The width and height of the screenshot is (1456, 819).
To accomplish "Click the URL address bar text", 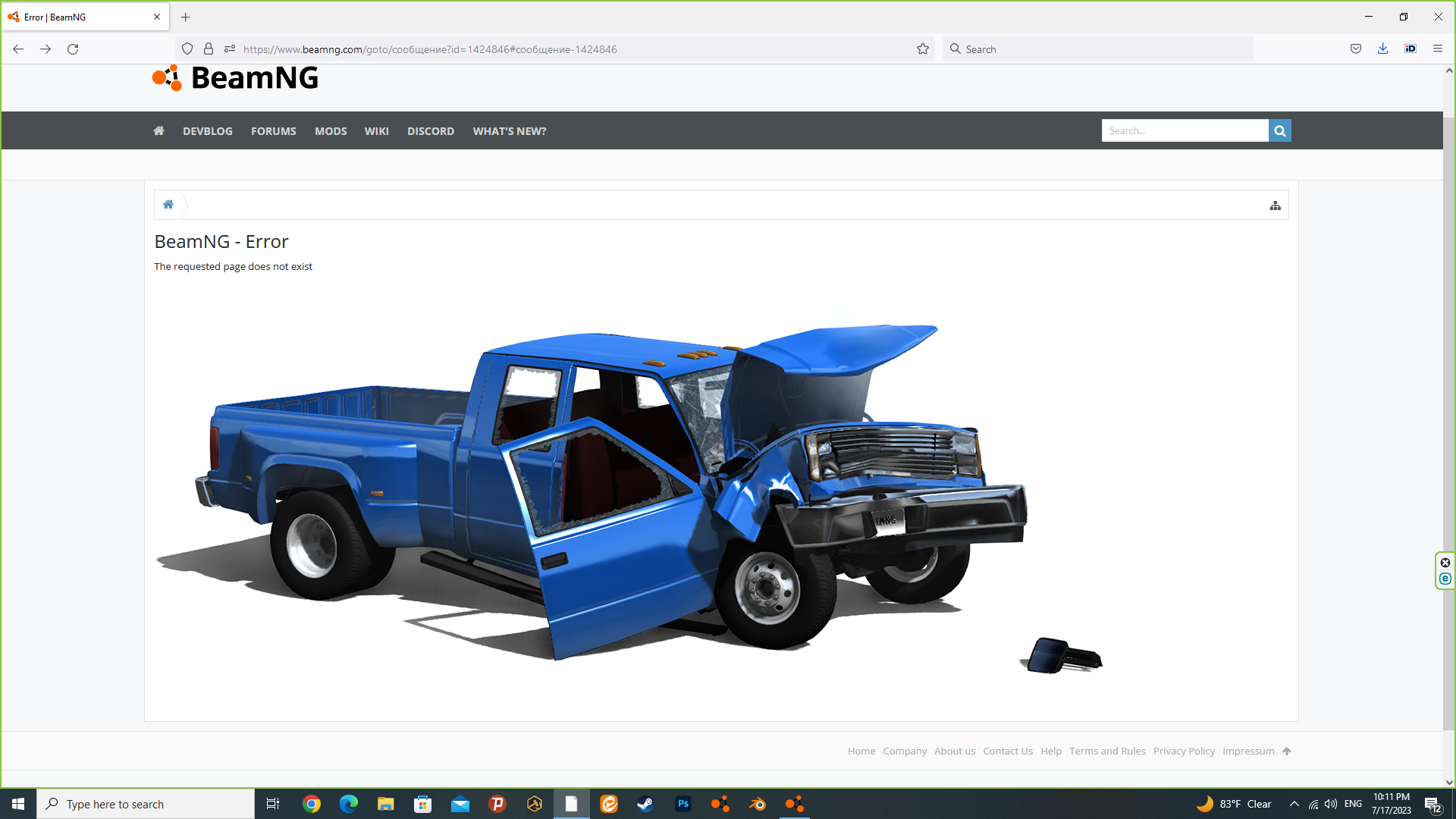I will click(x=430, y=49).
